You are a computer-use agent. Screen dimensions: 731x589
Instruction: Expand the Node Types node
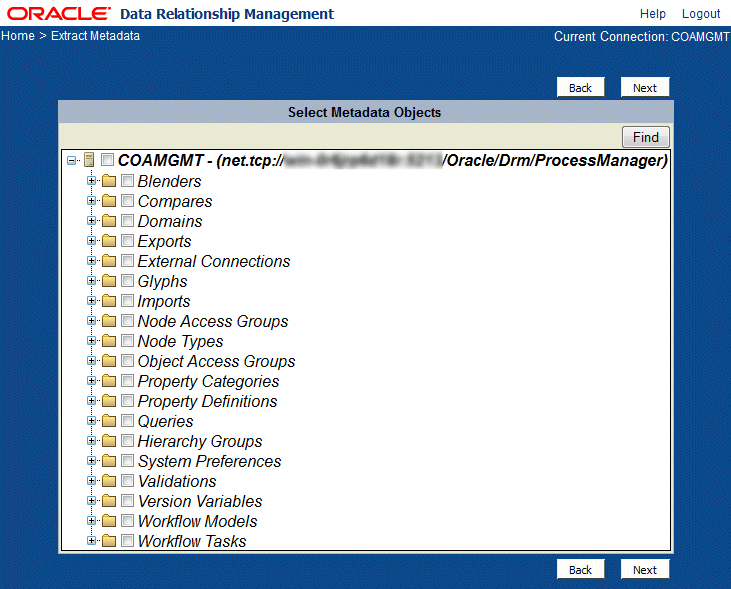click(x=91, y=341)
